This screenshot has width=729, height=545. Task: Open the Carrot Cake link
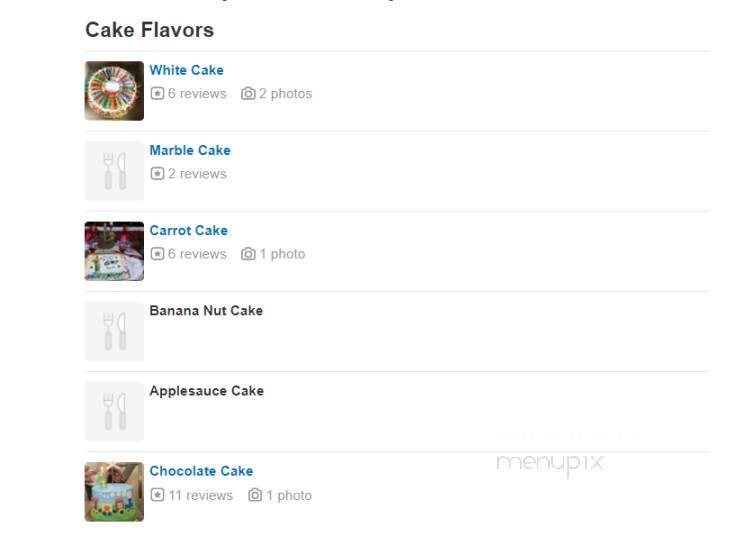pos(189,230)
